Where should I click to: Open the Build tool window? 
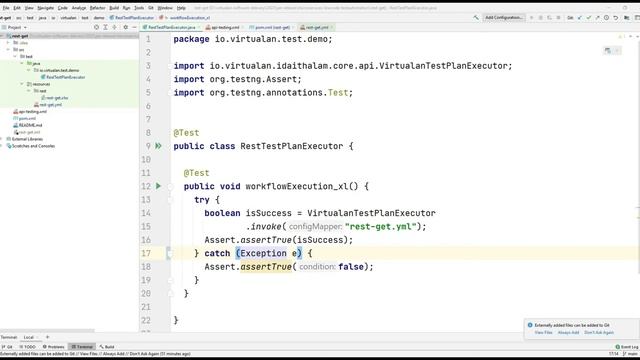(107, 347)
